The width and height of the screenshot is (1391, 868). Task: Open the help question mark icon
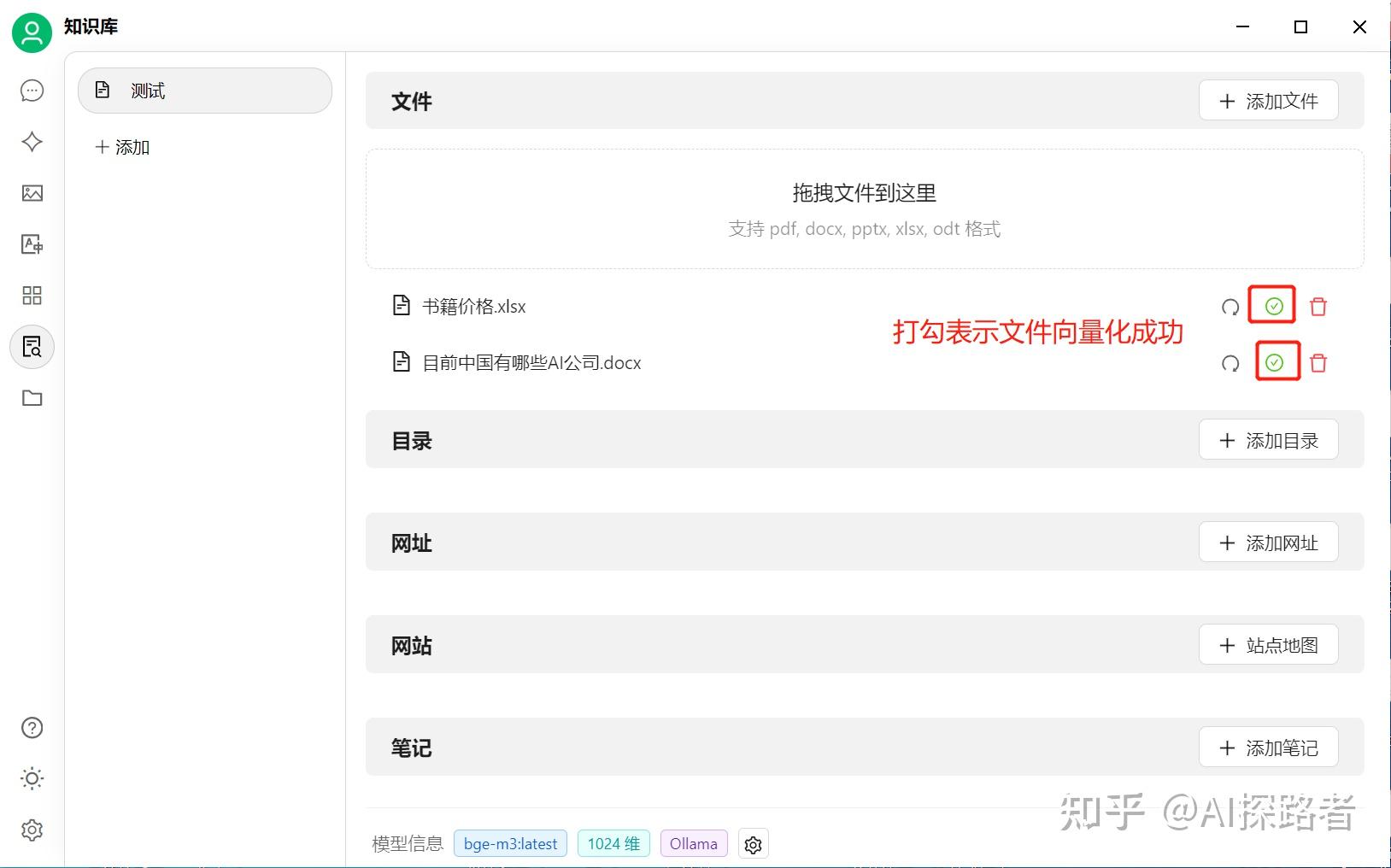32,728
